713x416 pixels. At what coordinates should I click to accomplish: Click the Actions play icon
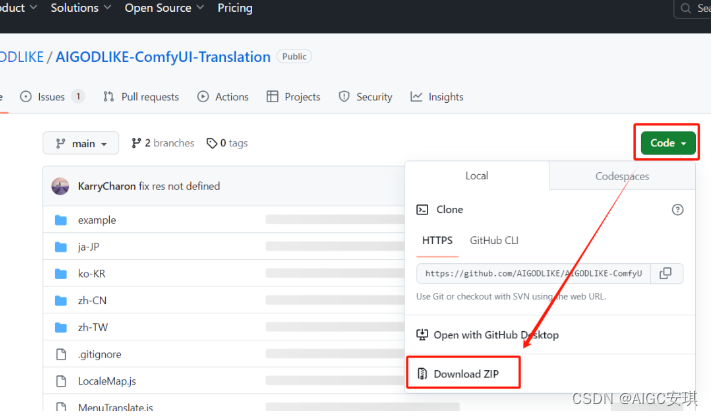[203, 96]
